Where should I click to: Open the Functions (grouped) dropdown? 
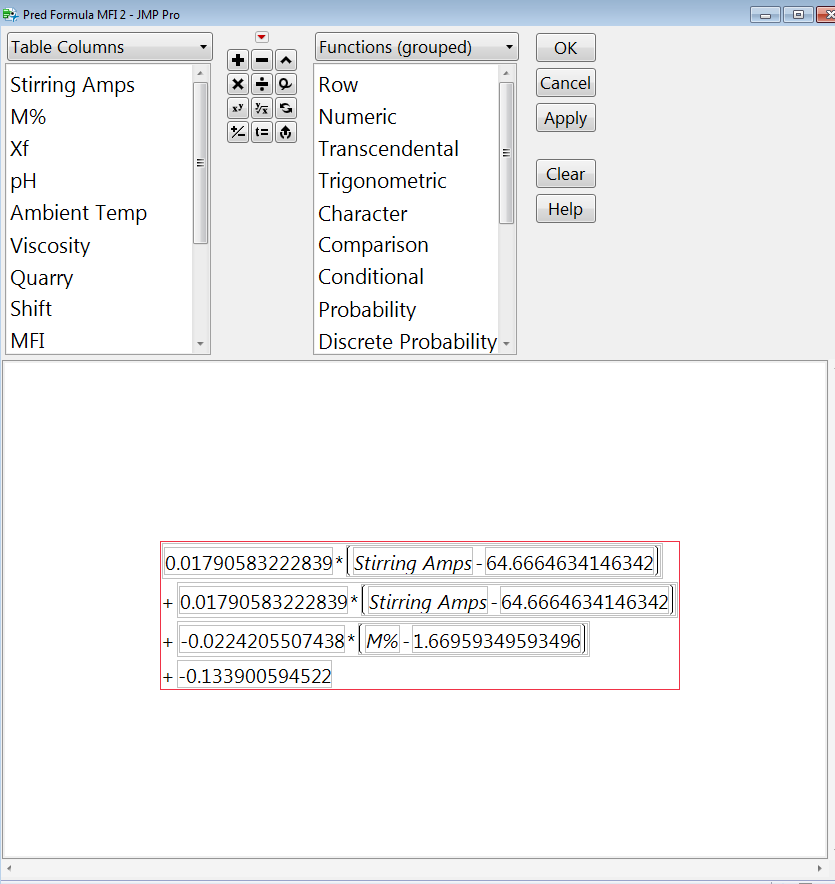pyautogui.click(x=416, y=46)
